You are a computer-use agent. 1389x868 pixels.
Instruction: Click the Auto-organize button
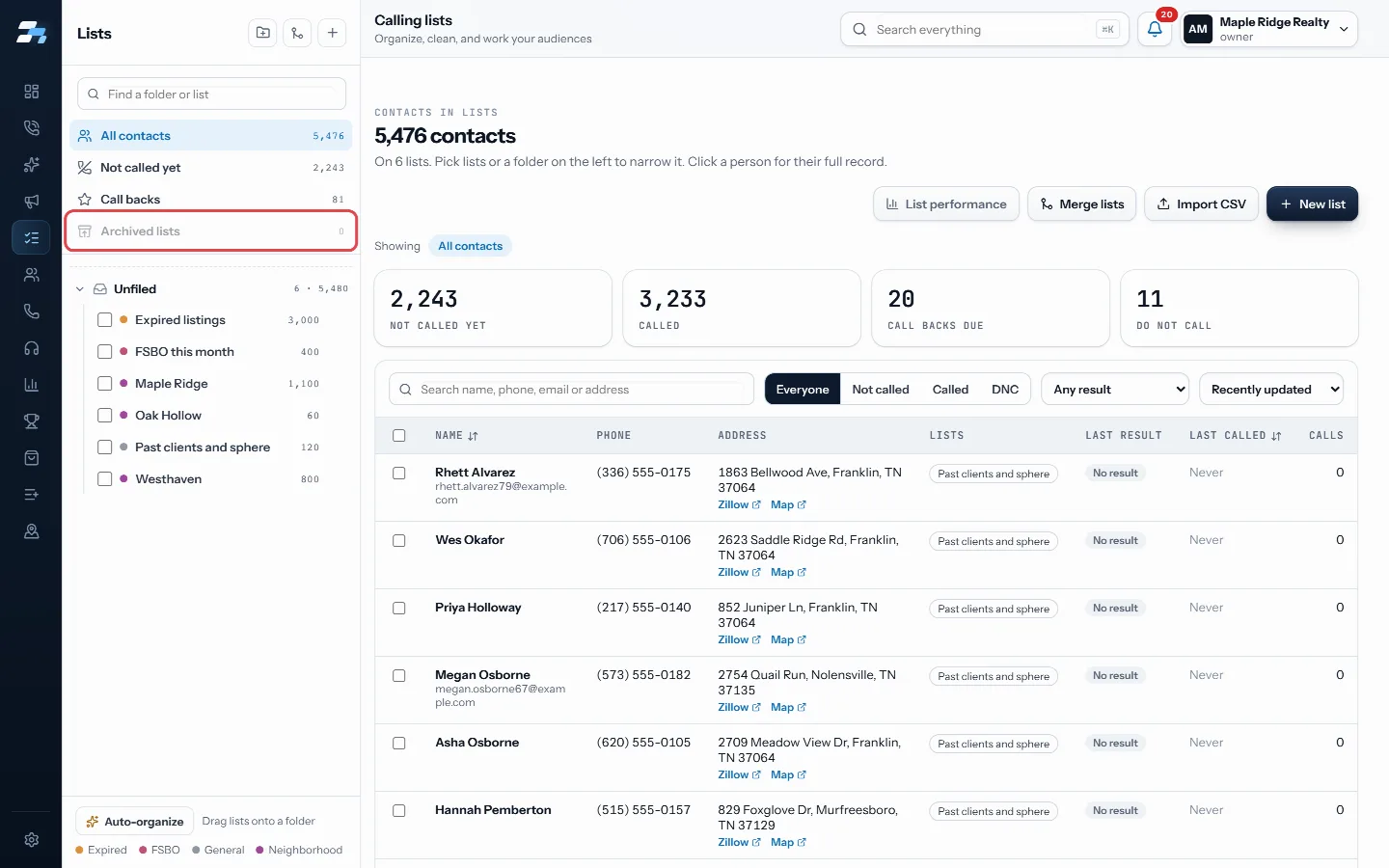point(135,822)
